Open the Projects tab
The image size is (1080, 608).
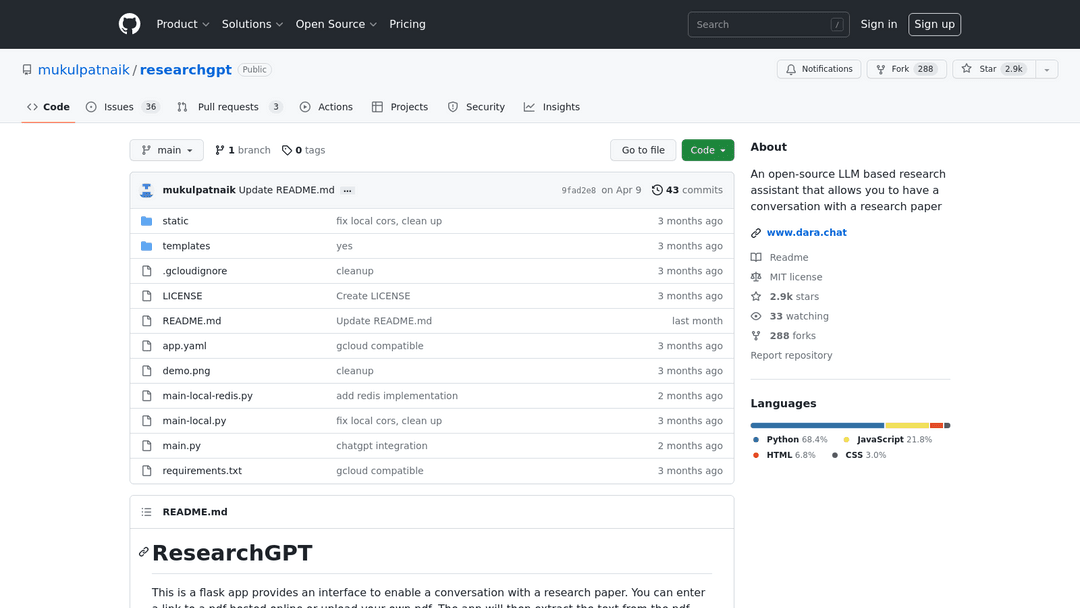[x=399, y=107]
